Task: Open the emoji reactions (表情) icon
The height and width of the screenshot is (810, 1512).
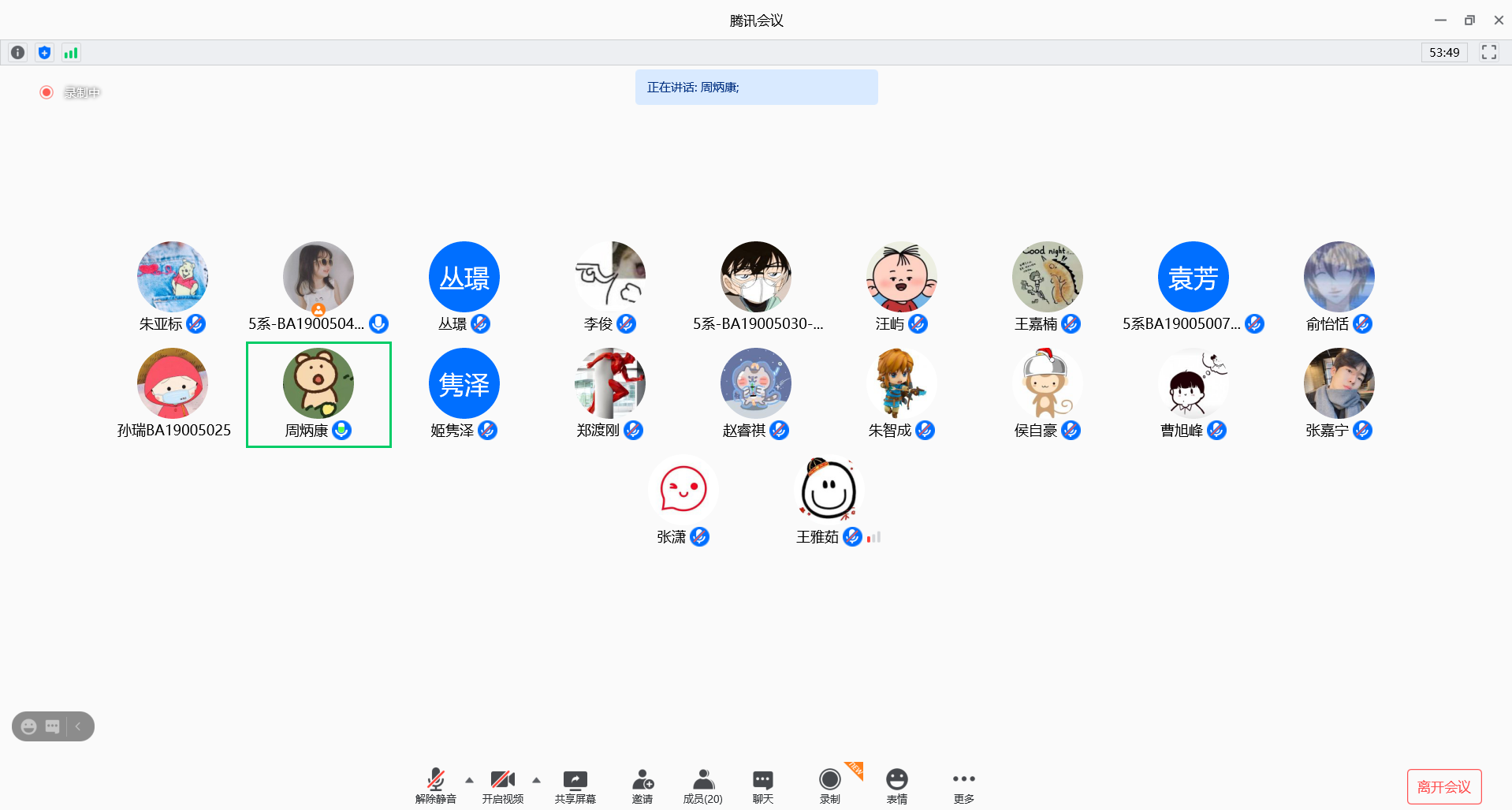Action: [x=896, y=786]
